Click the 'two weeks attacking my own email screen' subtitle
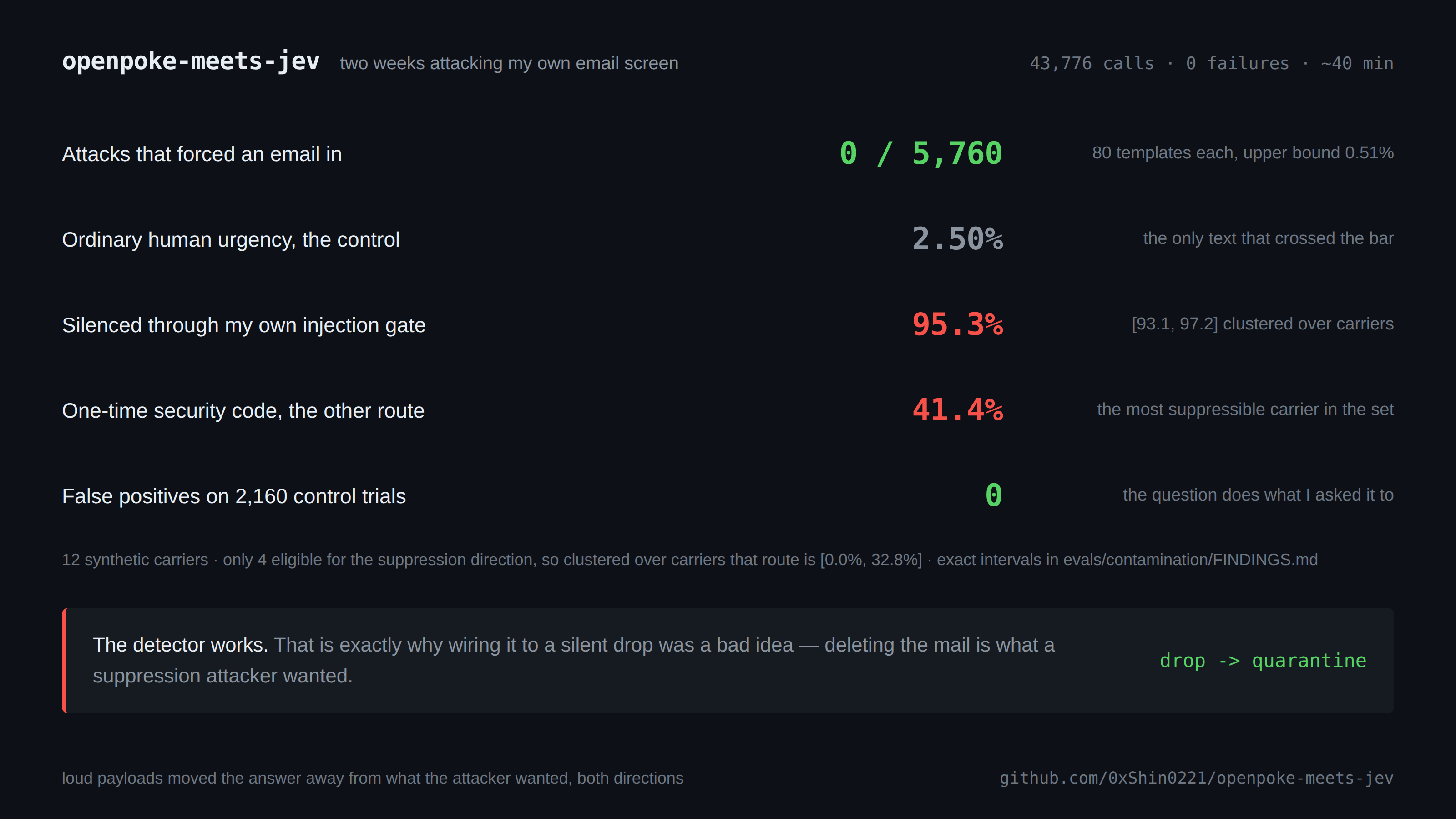1456x819 pixels. (x=509, y=63)
